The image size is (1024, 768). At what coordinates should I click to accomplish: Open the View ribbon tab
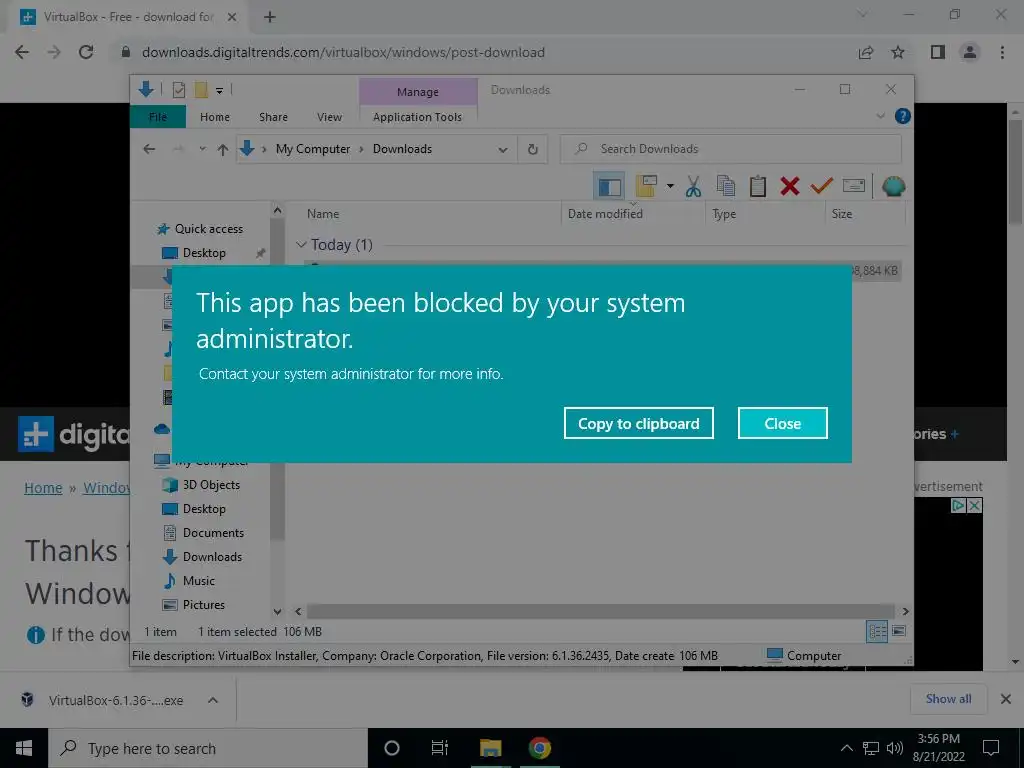pos(329,117)
